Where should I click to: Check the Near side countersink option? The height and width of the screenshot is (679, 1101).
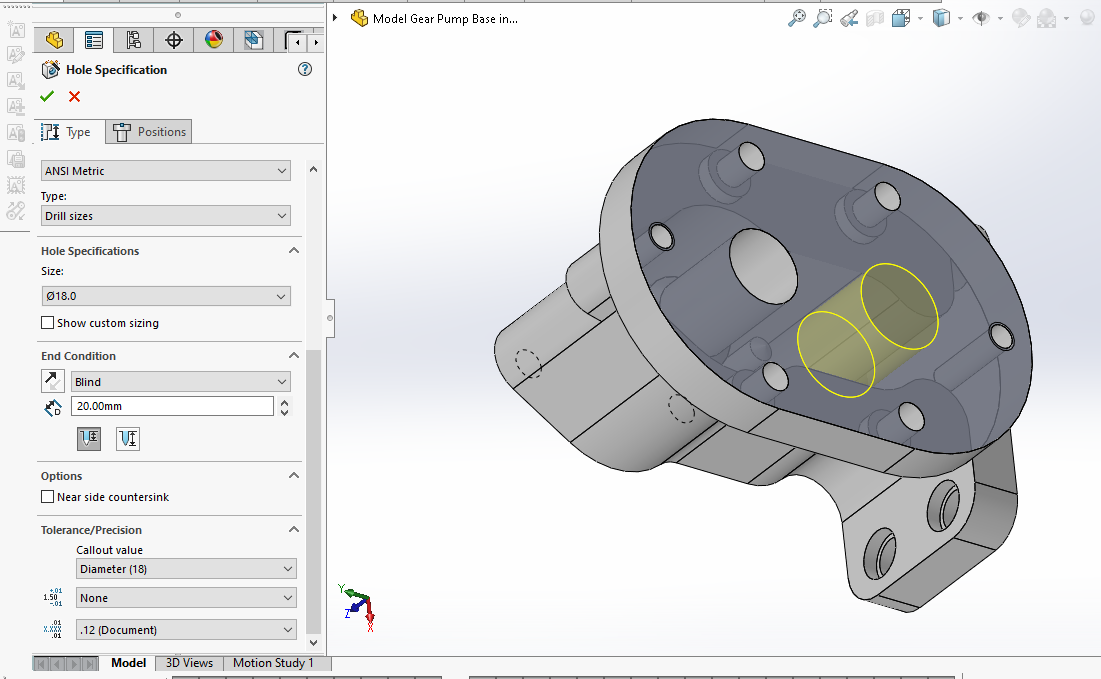[x=47, y=497]
